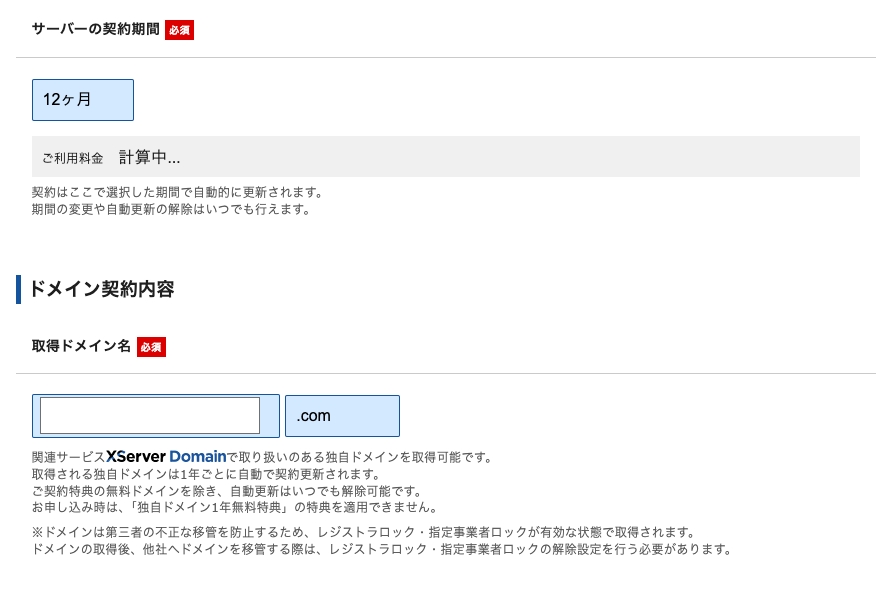
Task: Expand the .com domain extension dropdown
Action: click(x=342, y=416)
